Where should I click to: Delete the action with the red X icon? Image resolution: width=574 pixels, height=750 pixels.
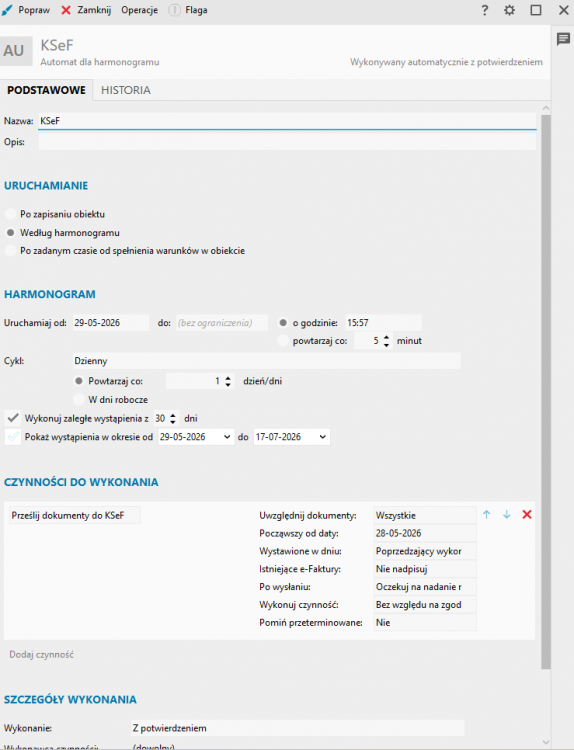click(527, 515)
